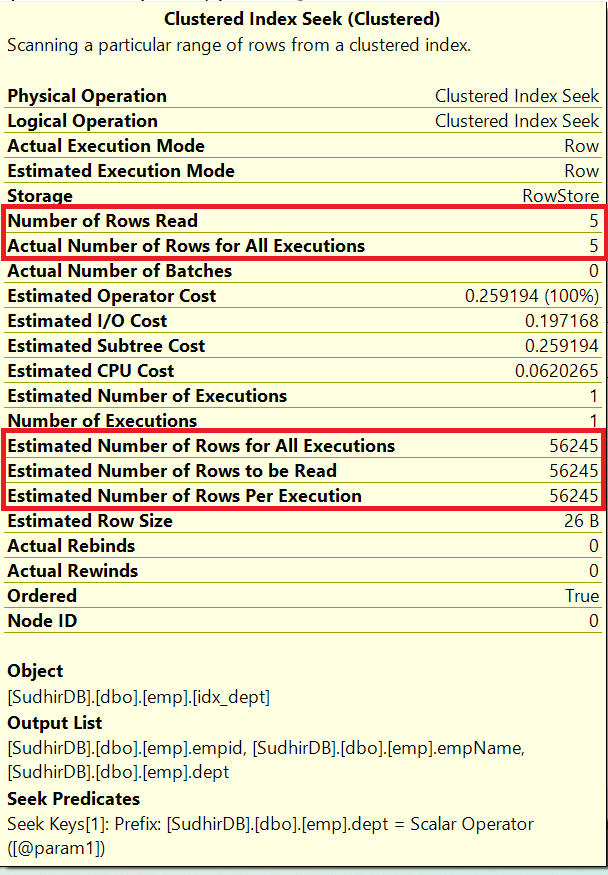
Task: Click the Logical Operation label
Action: coord(83,121)
